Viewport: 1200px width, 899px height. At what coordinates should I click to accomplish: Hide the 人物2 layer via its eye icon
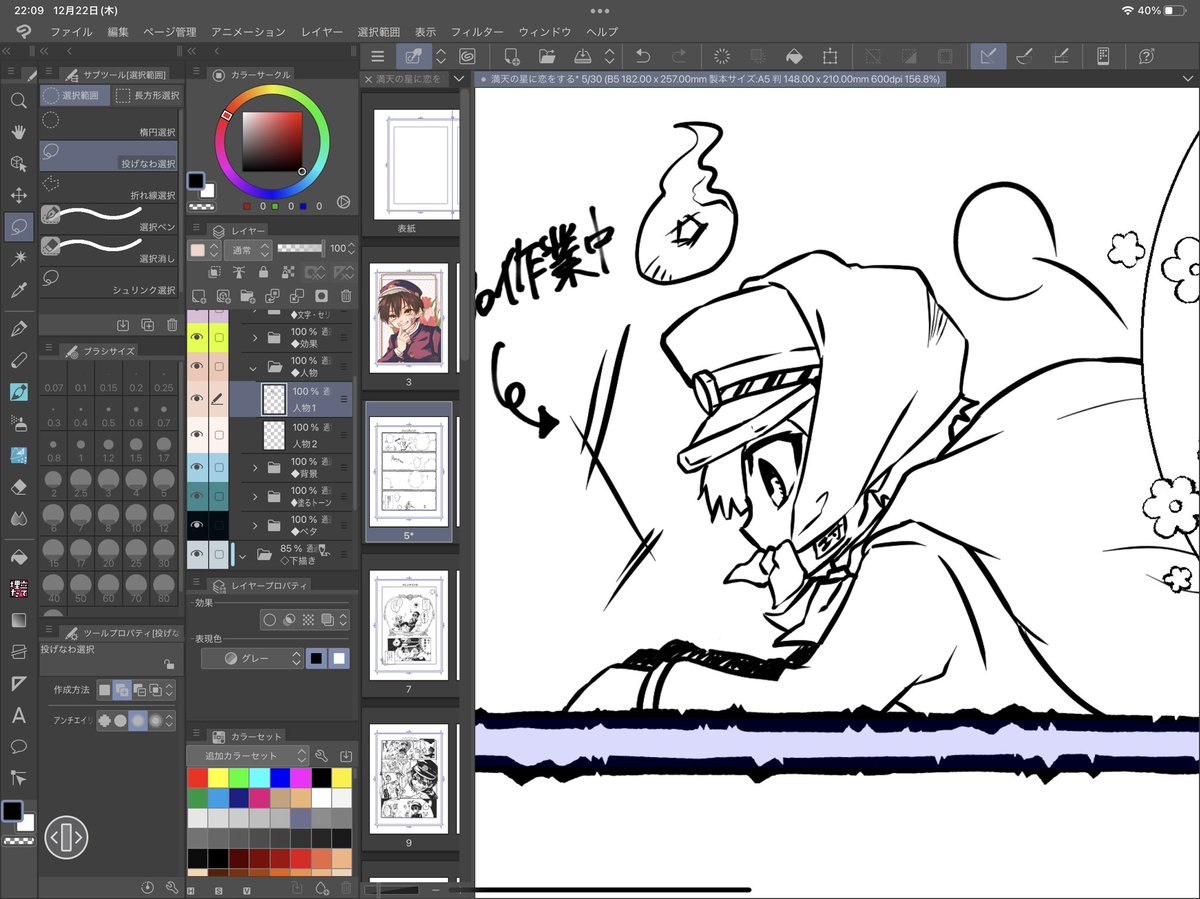pyautogui.click(x=197, y=435)
